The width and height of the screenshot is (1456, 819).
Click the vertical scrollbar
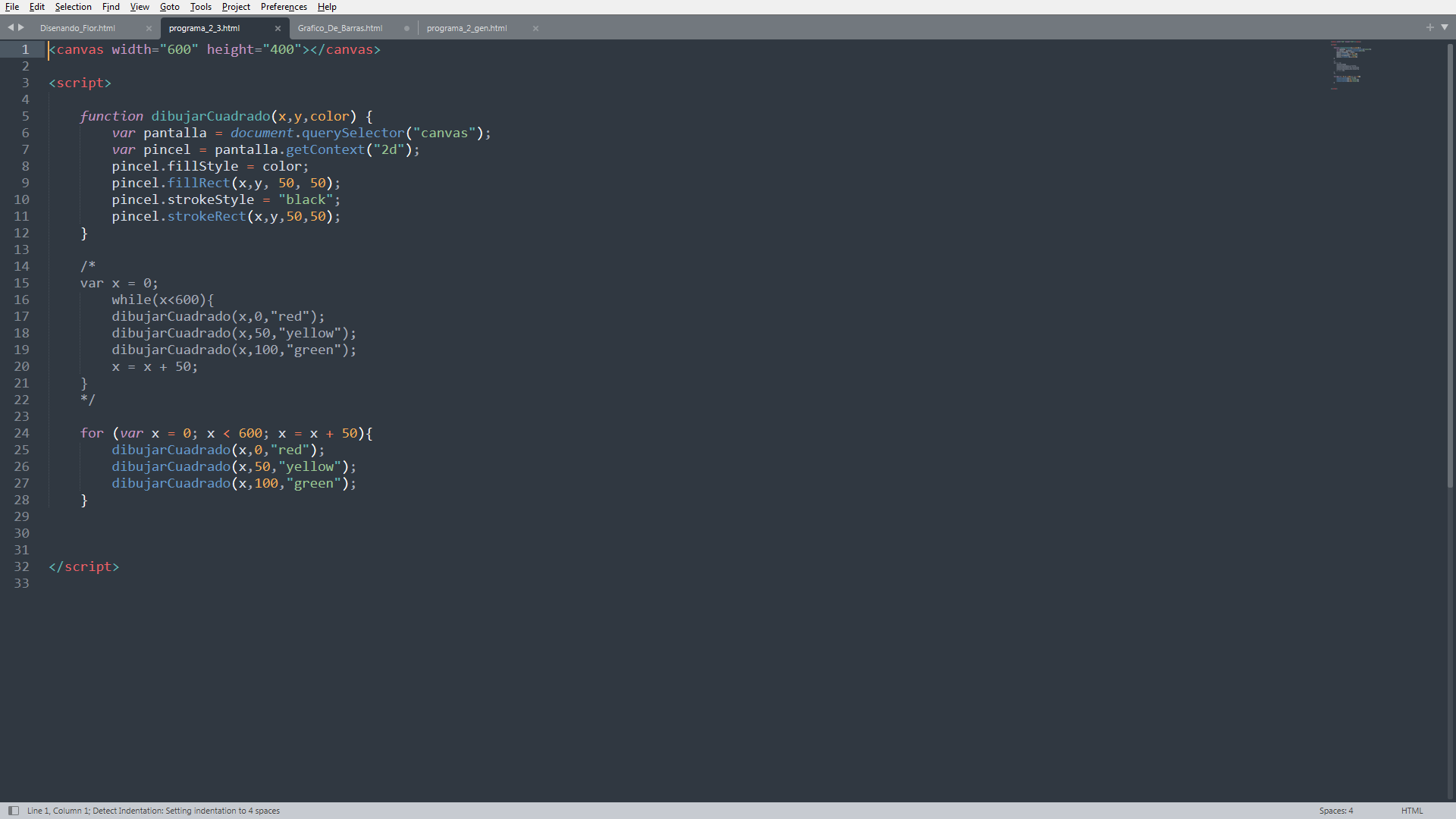coord(1450,265)
